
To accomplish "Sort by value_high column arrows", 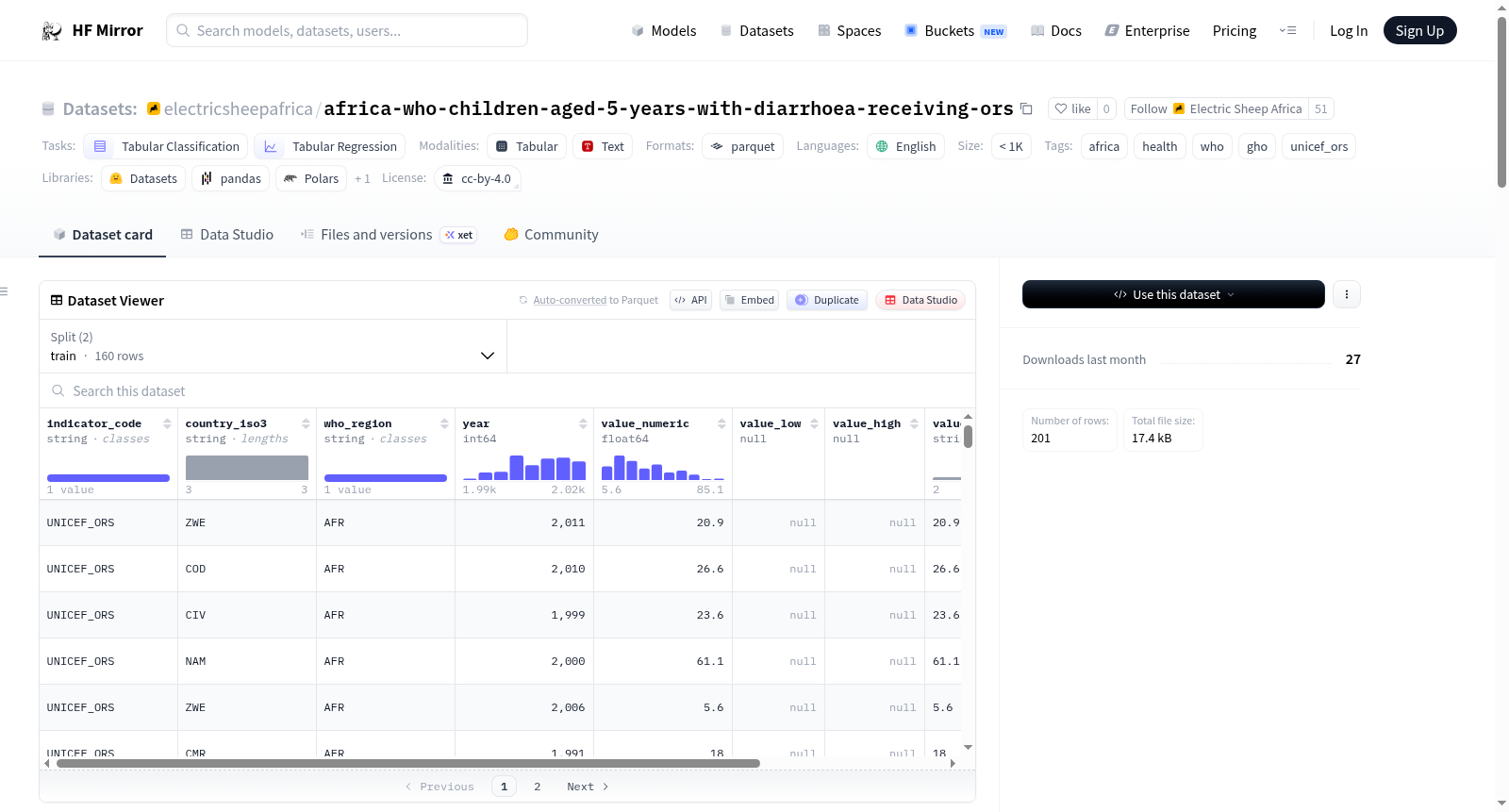I will click(914, 424).
